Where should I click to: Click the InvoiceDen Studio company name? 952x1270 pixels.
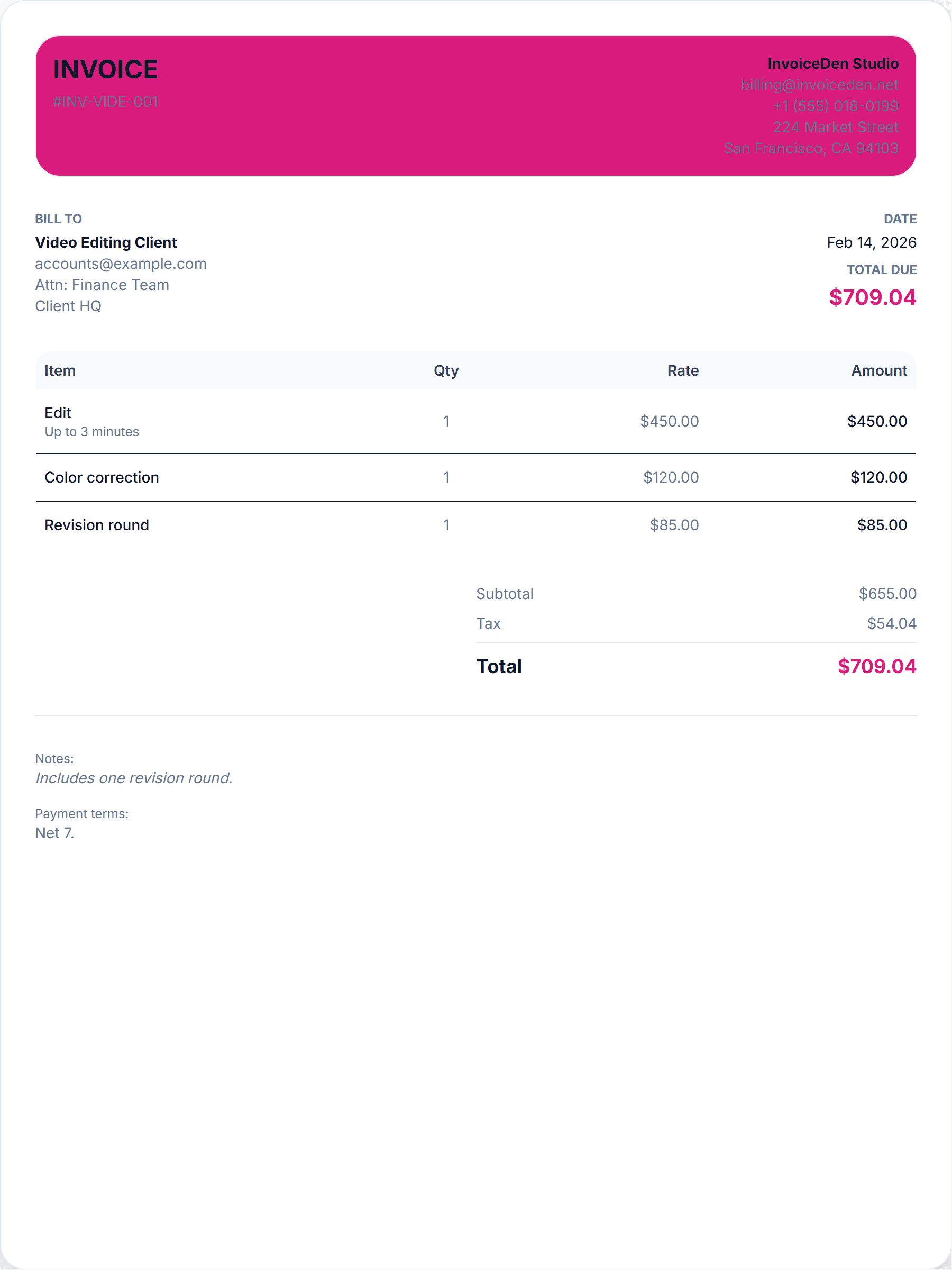(832, 63)
